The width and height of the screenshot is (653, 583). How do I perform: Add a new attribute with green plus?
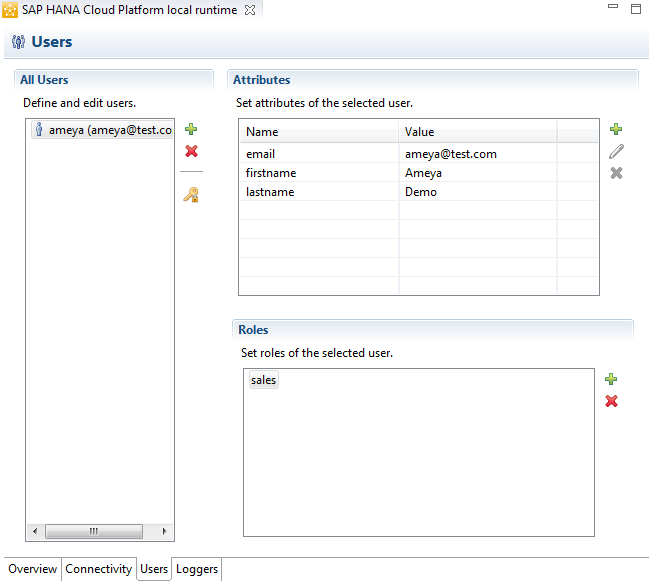click(616, 129)
